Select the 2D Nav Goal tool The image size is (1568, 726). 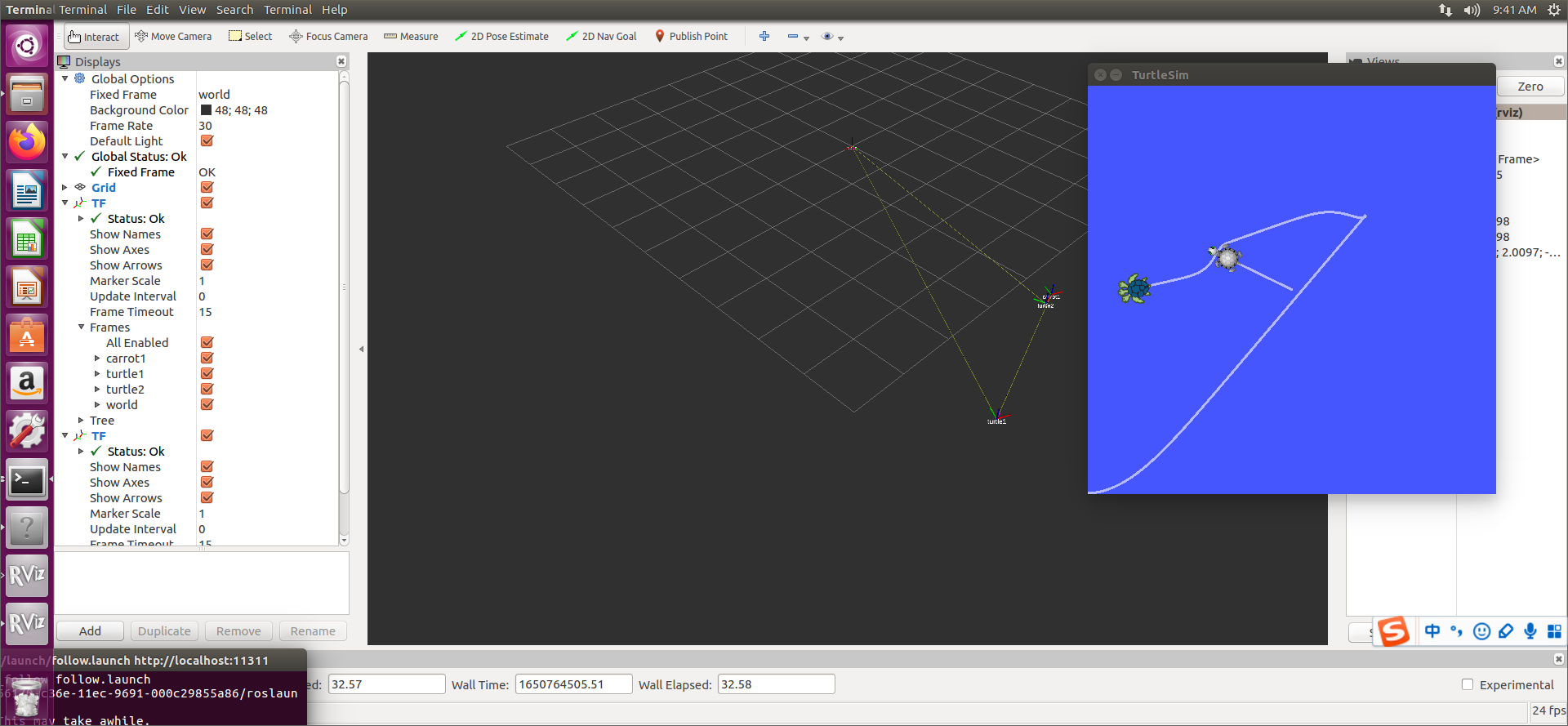coord(601,37)
